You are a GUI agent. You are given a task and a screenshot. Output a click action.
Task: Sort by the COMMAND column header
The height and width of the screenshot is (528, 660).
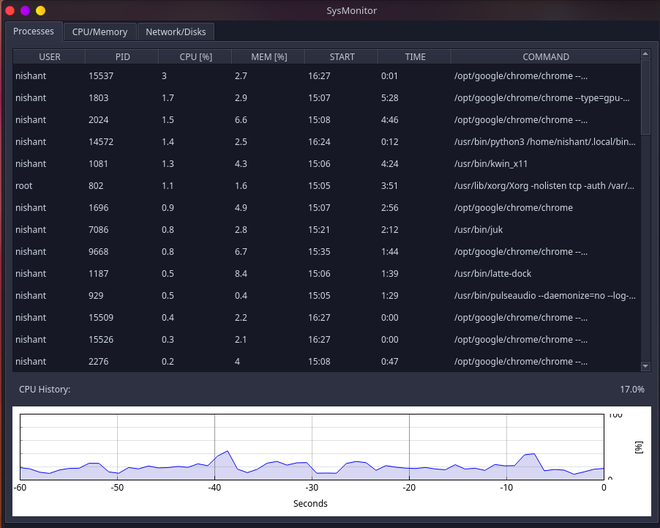546,57
